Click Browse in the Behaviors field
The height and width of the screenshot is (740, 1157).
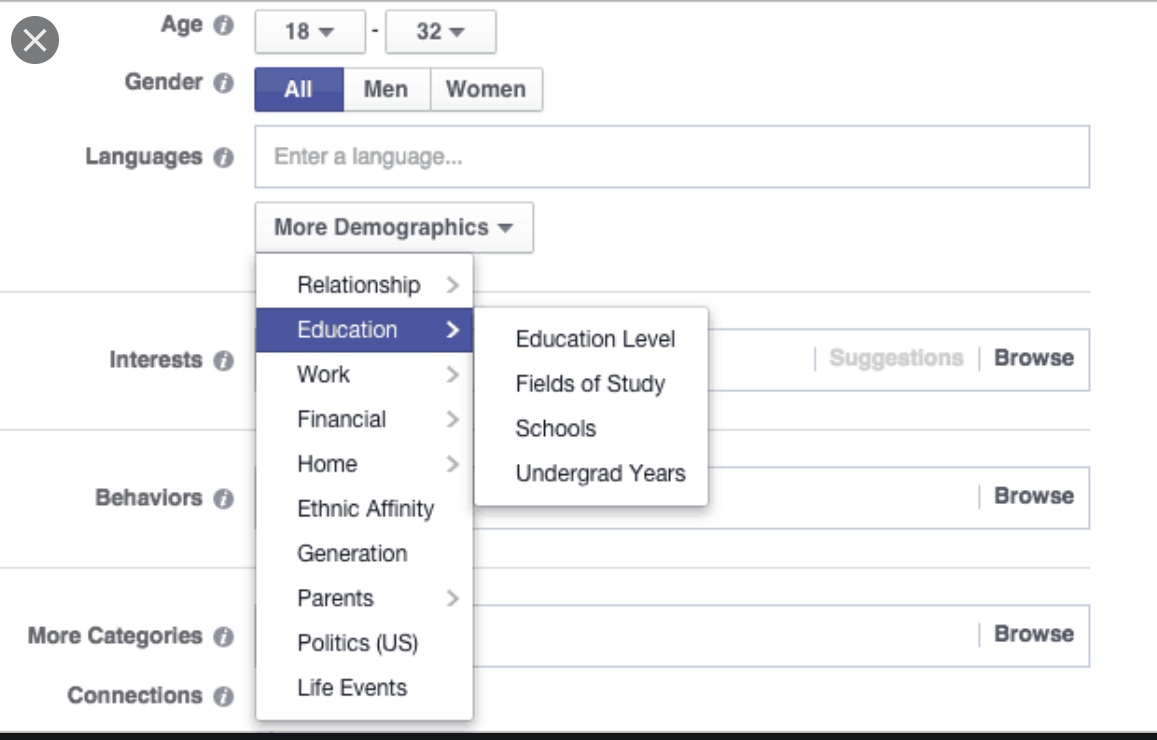[x=1034, y=496]
